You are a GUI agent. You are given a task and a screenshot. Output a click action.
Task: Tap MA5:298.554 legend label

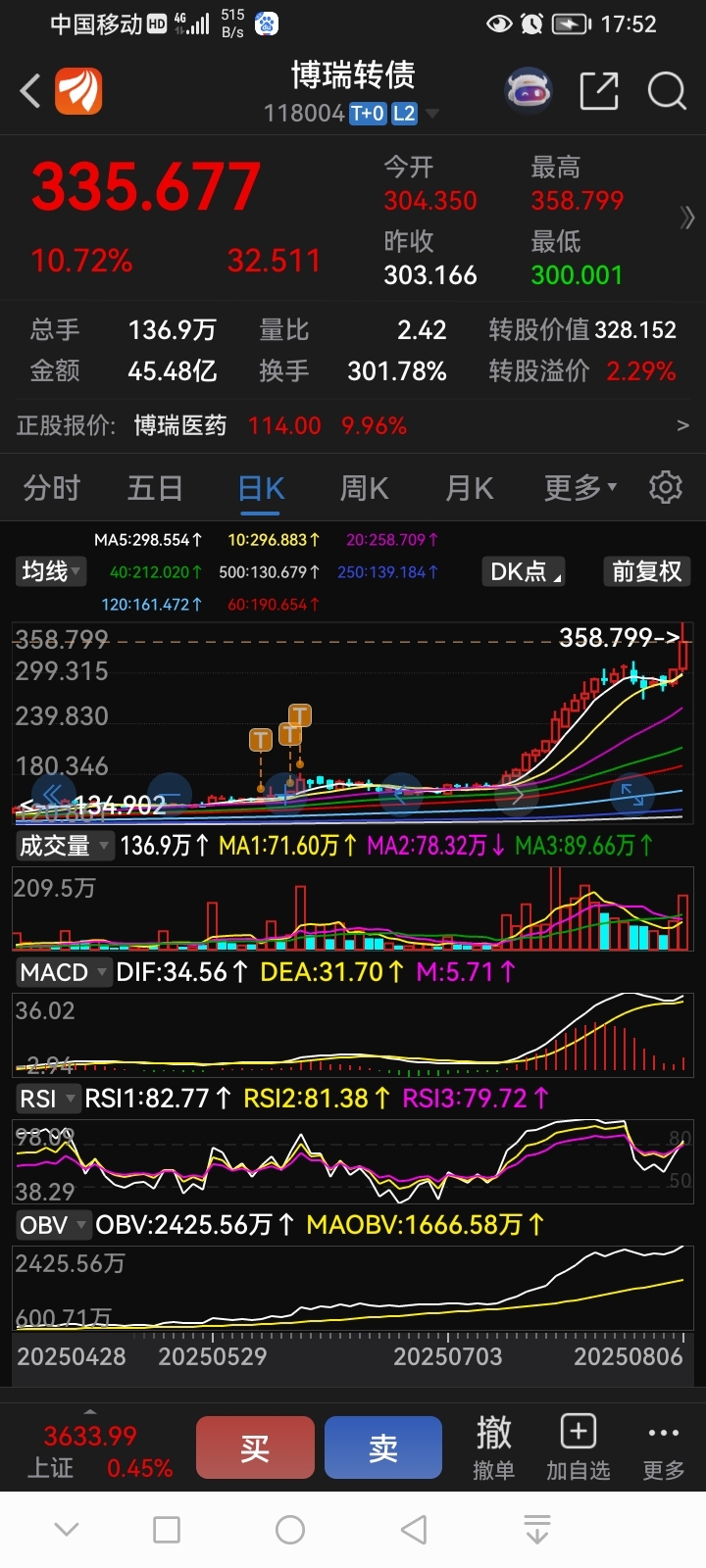tap(148, 540)
